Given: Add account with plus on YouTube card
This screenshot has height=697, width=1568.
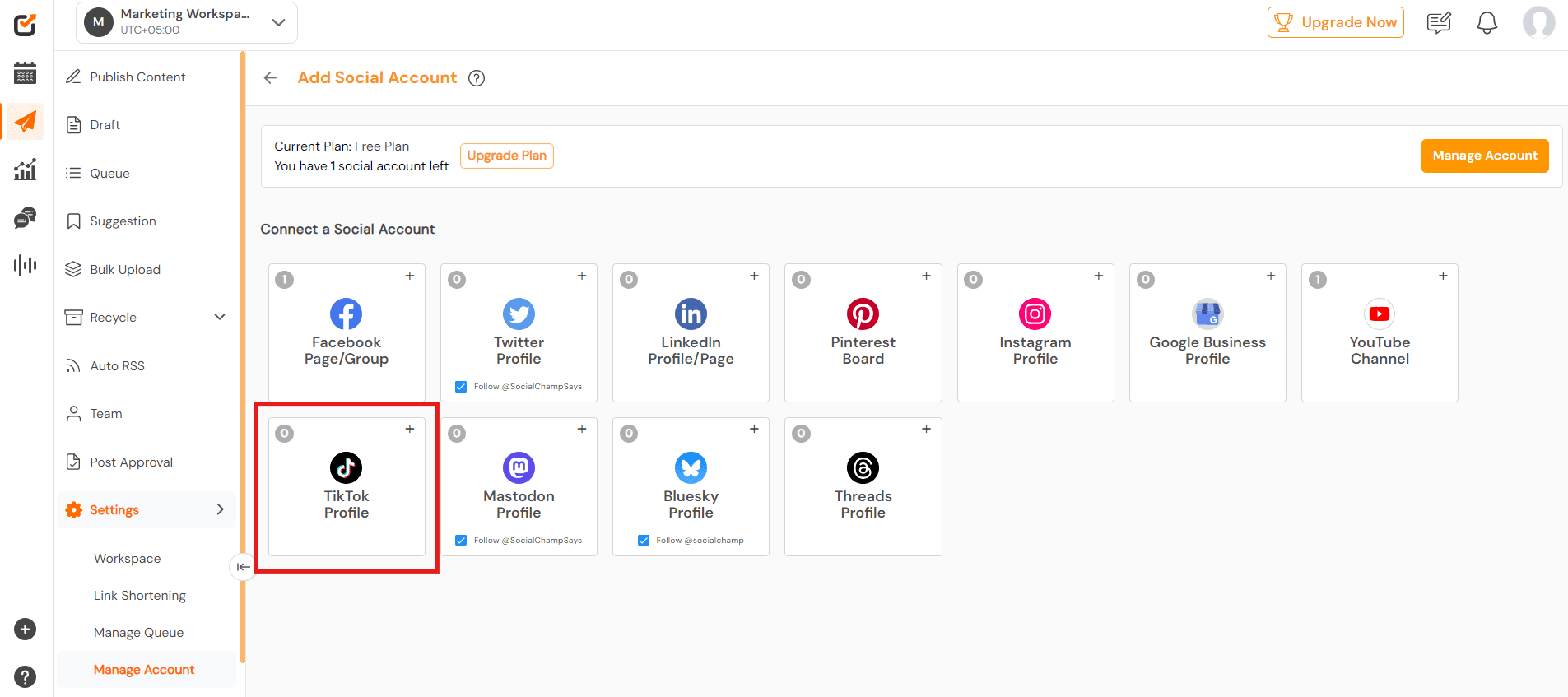Looking at the screenshot, I should pyautogui.click(x=1443, y=276).
